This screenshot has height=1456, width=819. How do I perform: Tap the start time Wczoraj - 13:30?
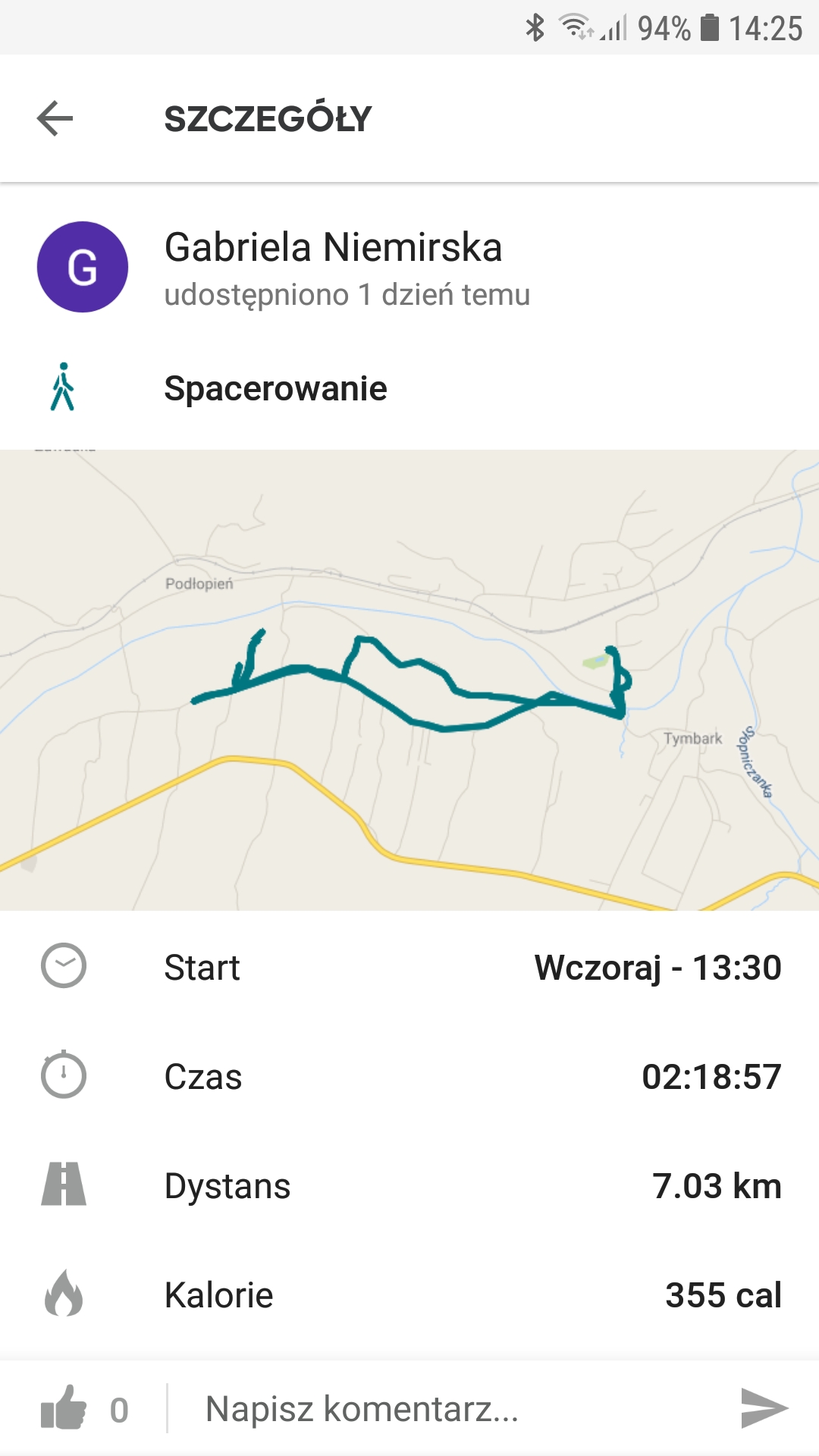coord(657,968)
